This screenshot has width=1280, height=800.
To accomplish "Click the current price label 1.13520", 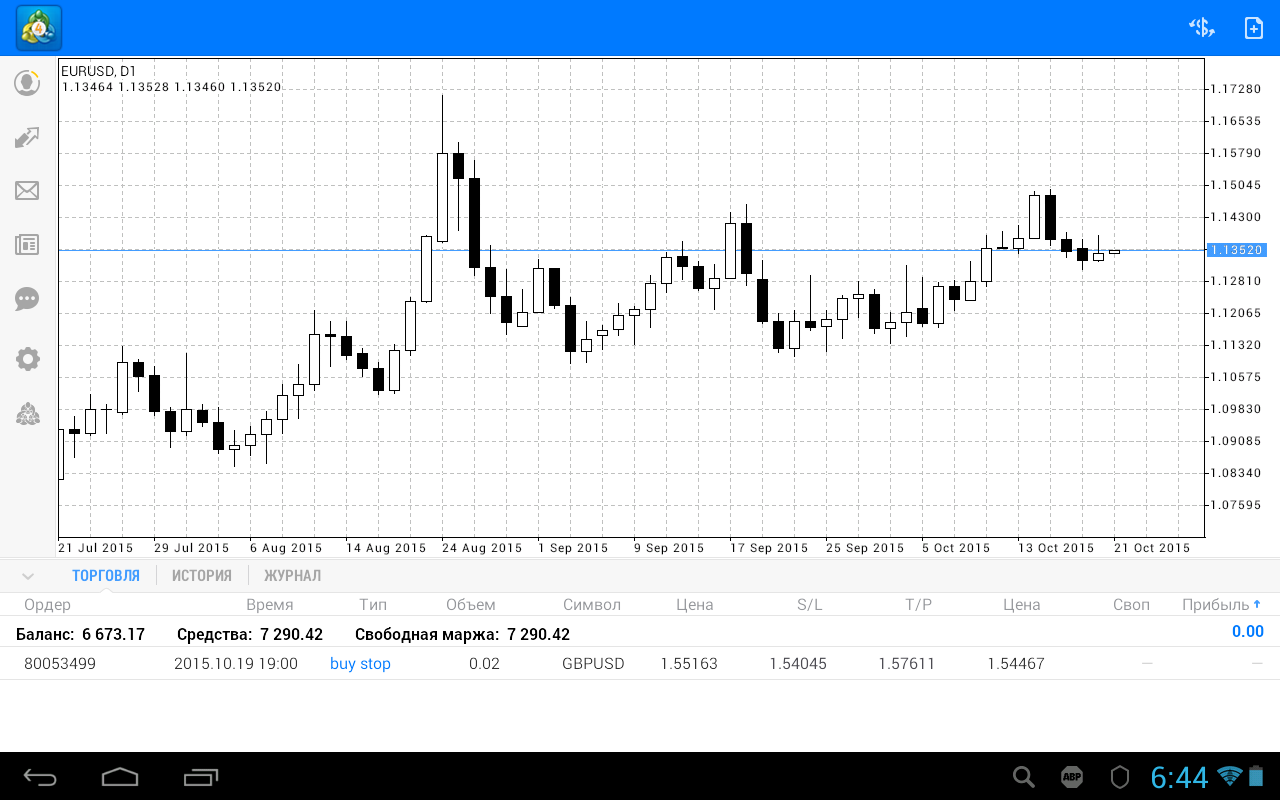I will coord(1236,250).
